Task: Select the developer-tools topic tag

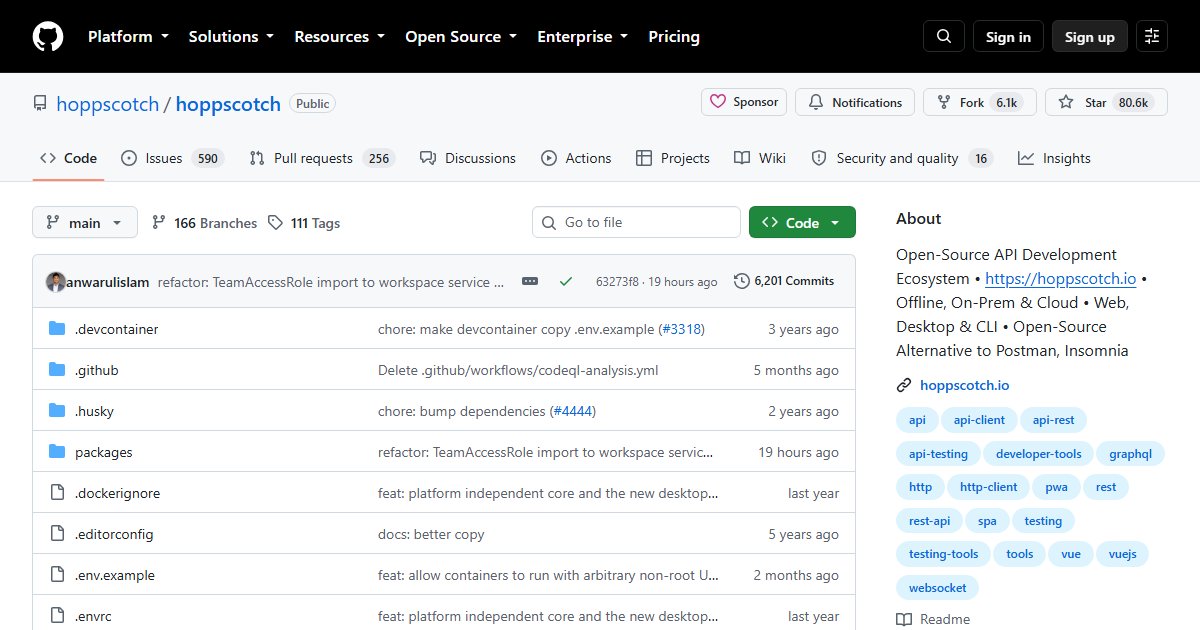Action: click(1038, 454)
